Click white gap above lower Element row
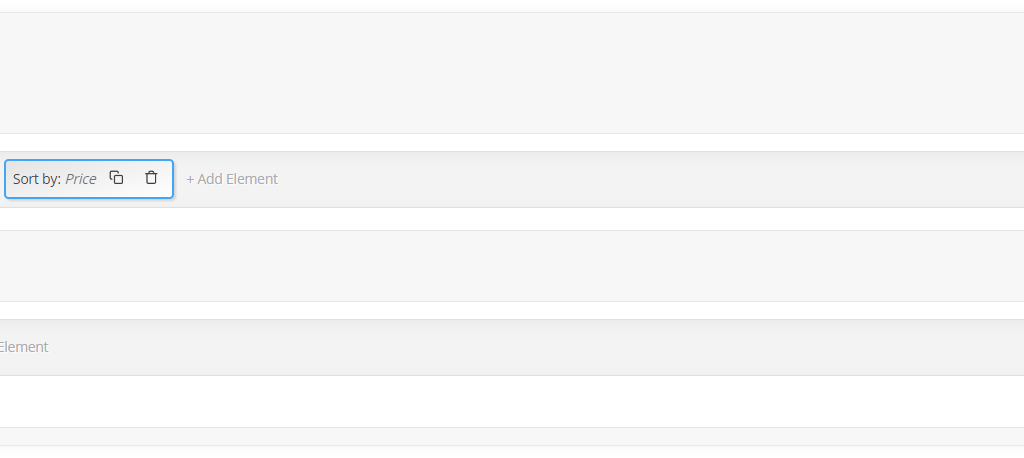 coord(512,310)
